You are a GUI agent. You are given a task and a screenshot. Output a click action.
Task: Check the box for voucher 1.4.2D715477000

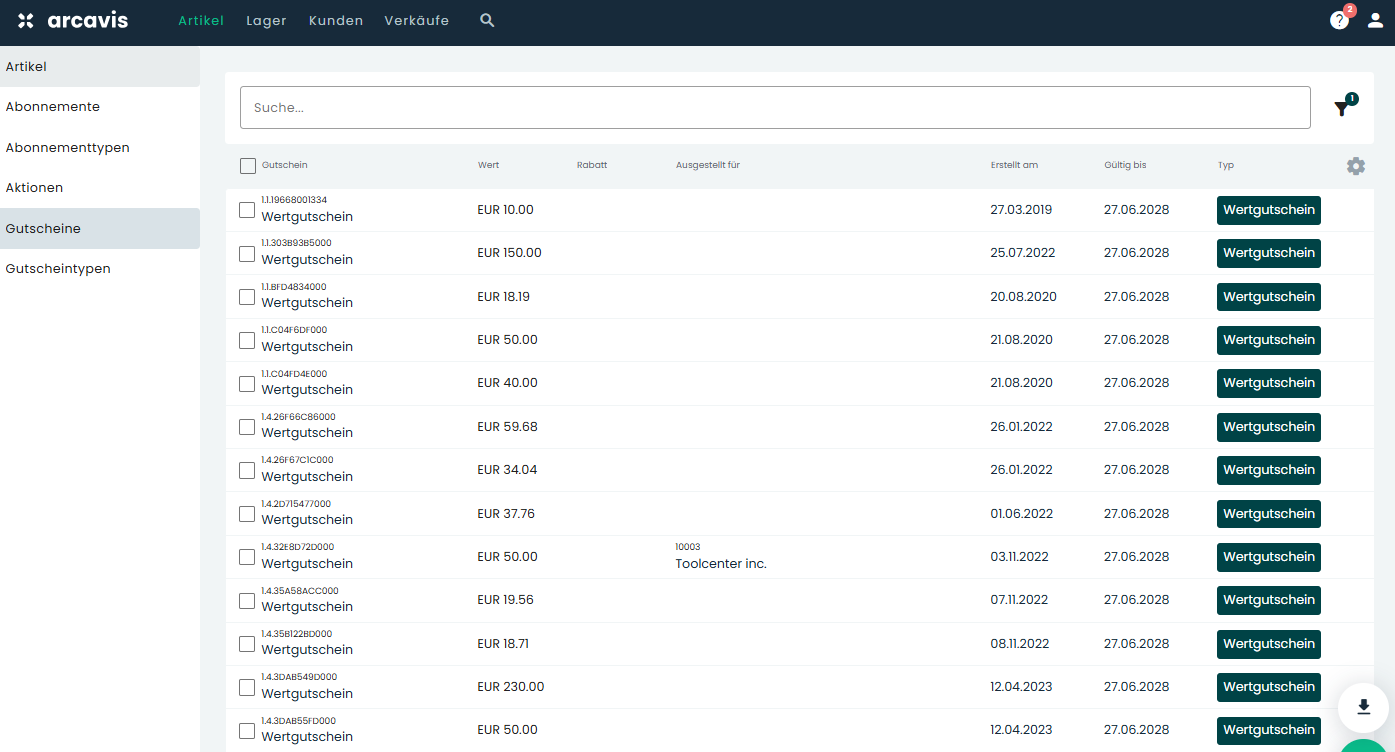click(247, 514)
